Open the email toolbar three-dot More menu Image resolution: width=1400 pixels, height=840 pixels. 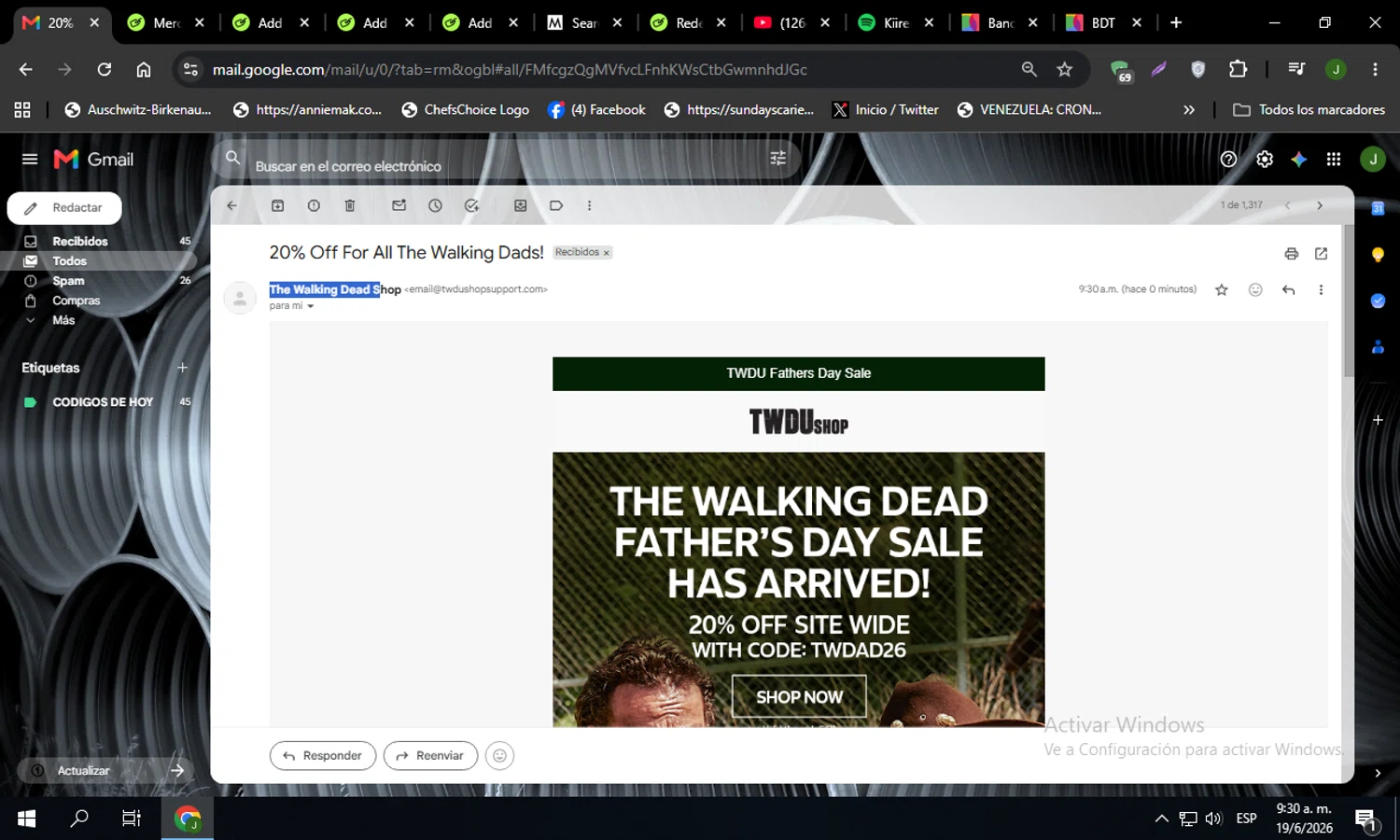click(589, 205)
